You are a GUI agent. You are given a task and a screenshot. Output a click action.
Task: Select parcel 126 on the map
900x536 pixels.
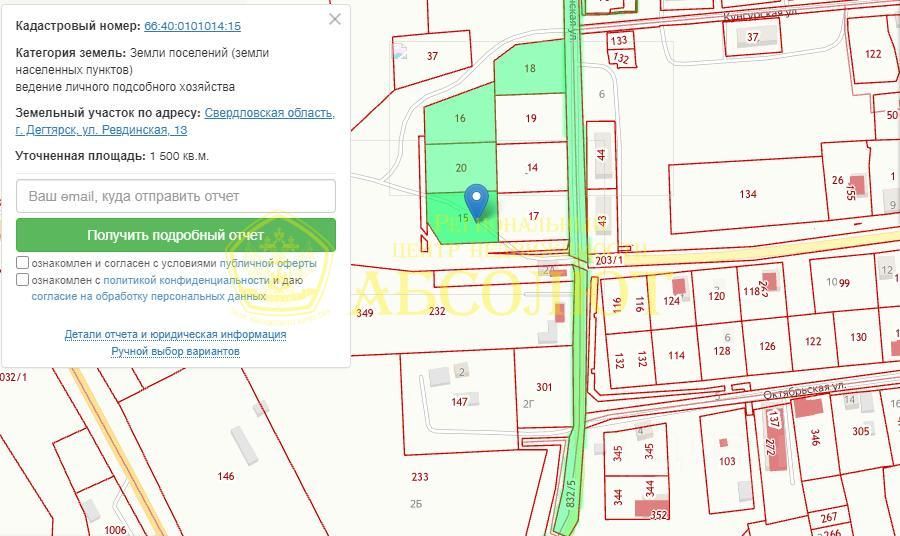coord(767,346)
